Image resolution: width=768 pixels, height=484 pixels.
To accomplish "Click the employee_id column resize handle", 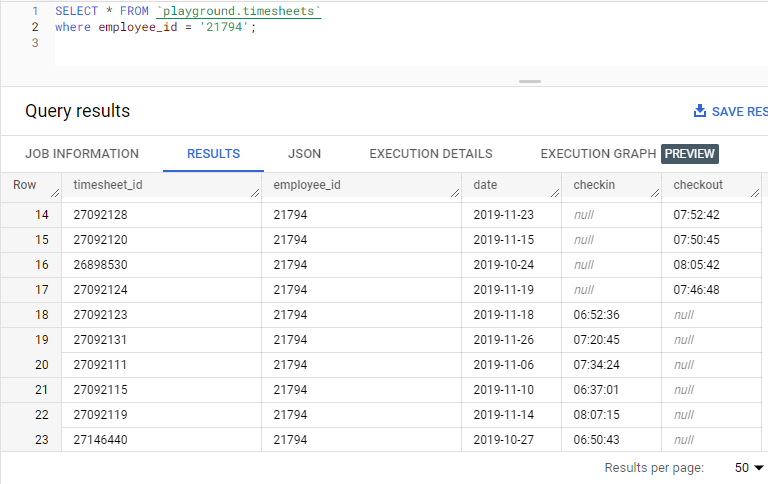I will pos(455,194).
